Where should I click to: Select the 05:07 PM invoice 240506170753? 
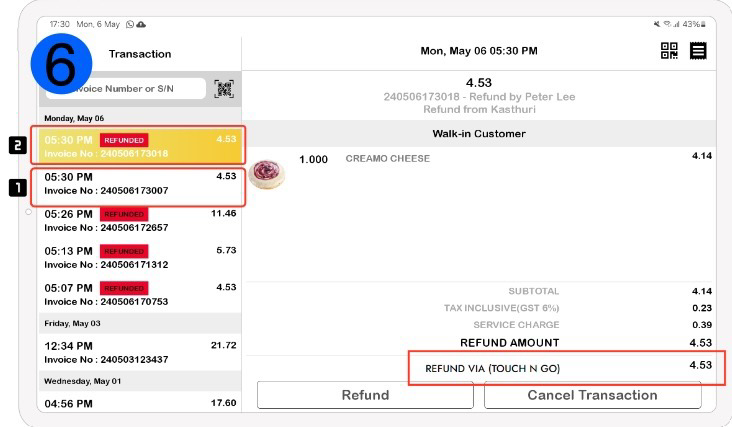coord(139,294)
